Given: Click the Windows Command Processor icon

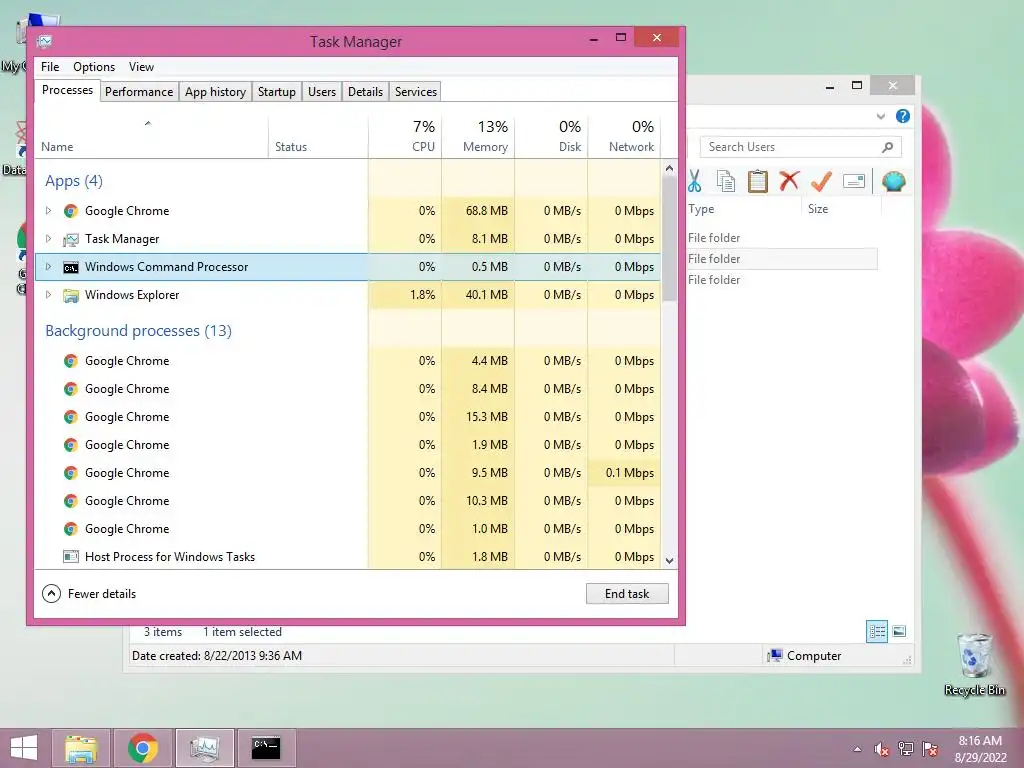Looking at the screenshot, I should [x=71, y=267].
